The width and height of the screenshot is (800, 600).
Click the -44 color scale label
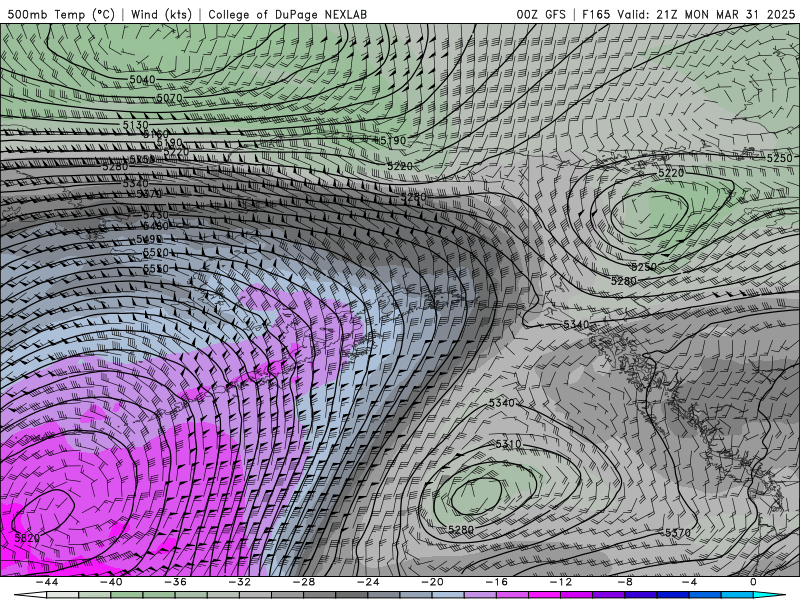pyautogui.click(x=46, y=582)
